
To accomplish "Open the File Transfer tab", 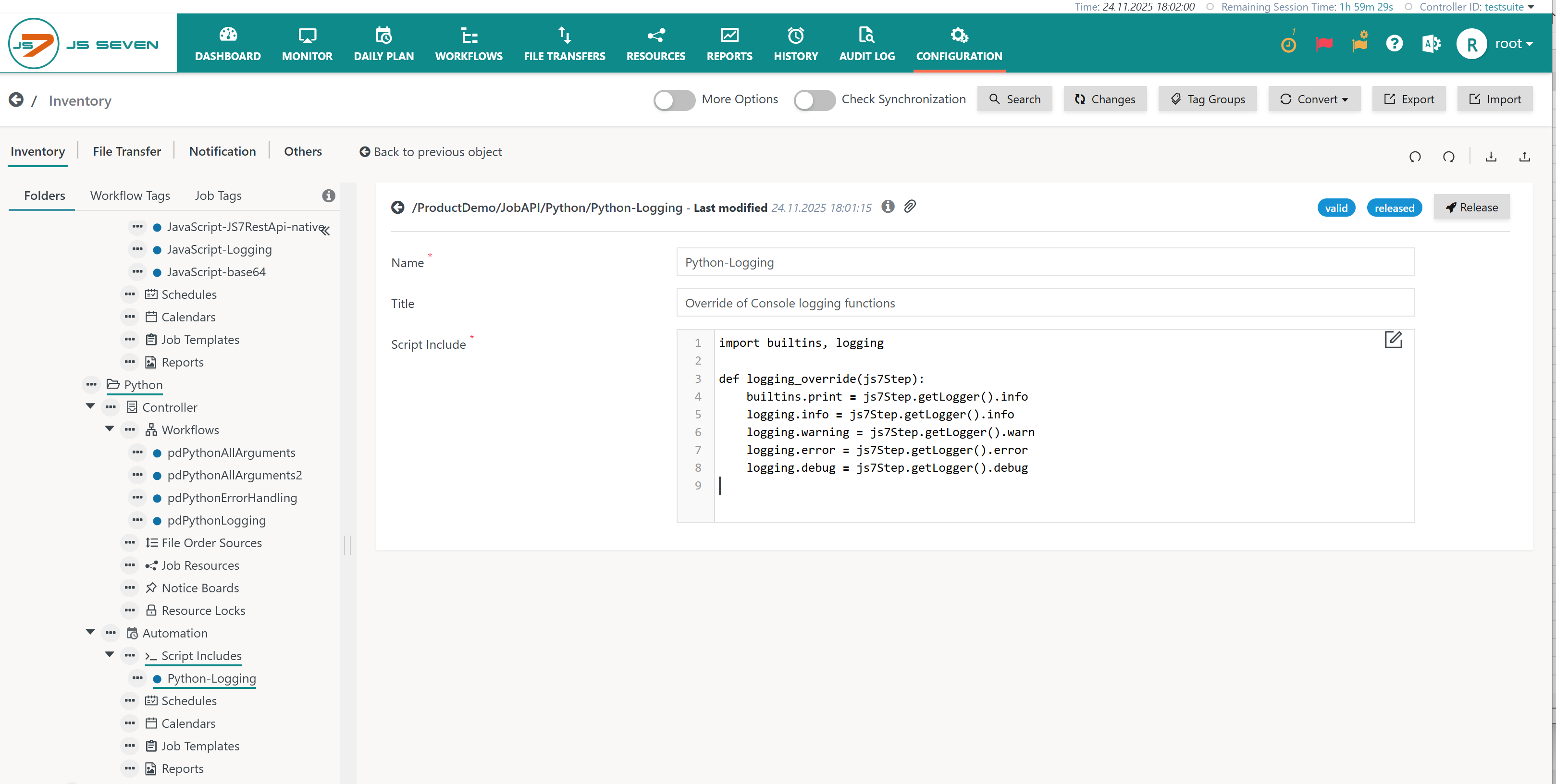I will coord(127,152).
